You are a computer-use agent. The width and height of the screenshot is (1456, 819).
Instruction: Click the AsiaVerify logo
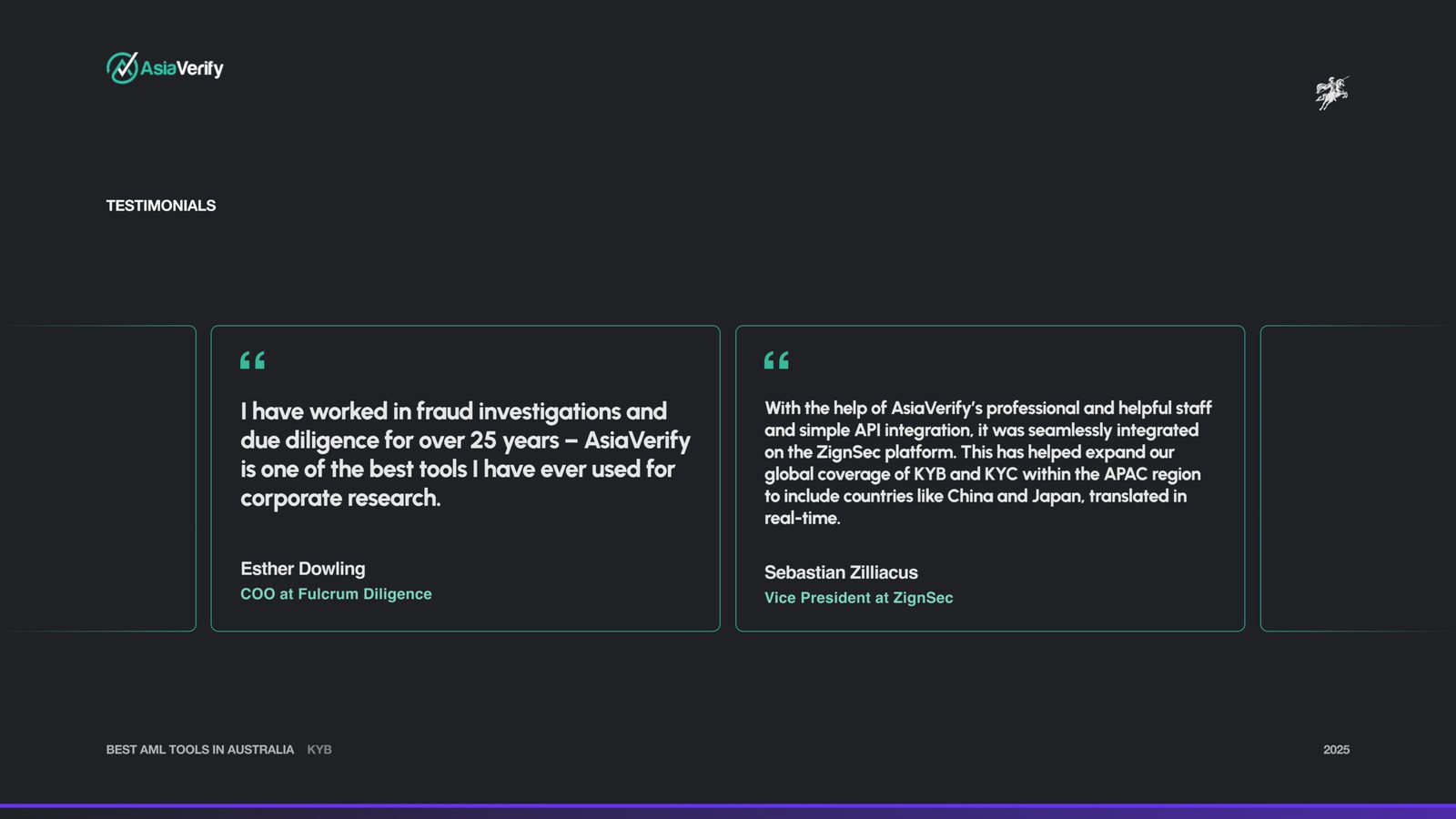(x=165, y=67)
